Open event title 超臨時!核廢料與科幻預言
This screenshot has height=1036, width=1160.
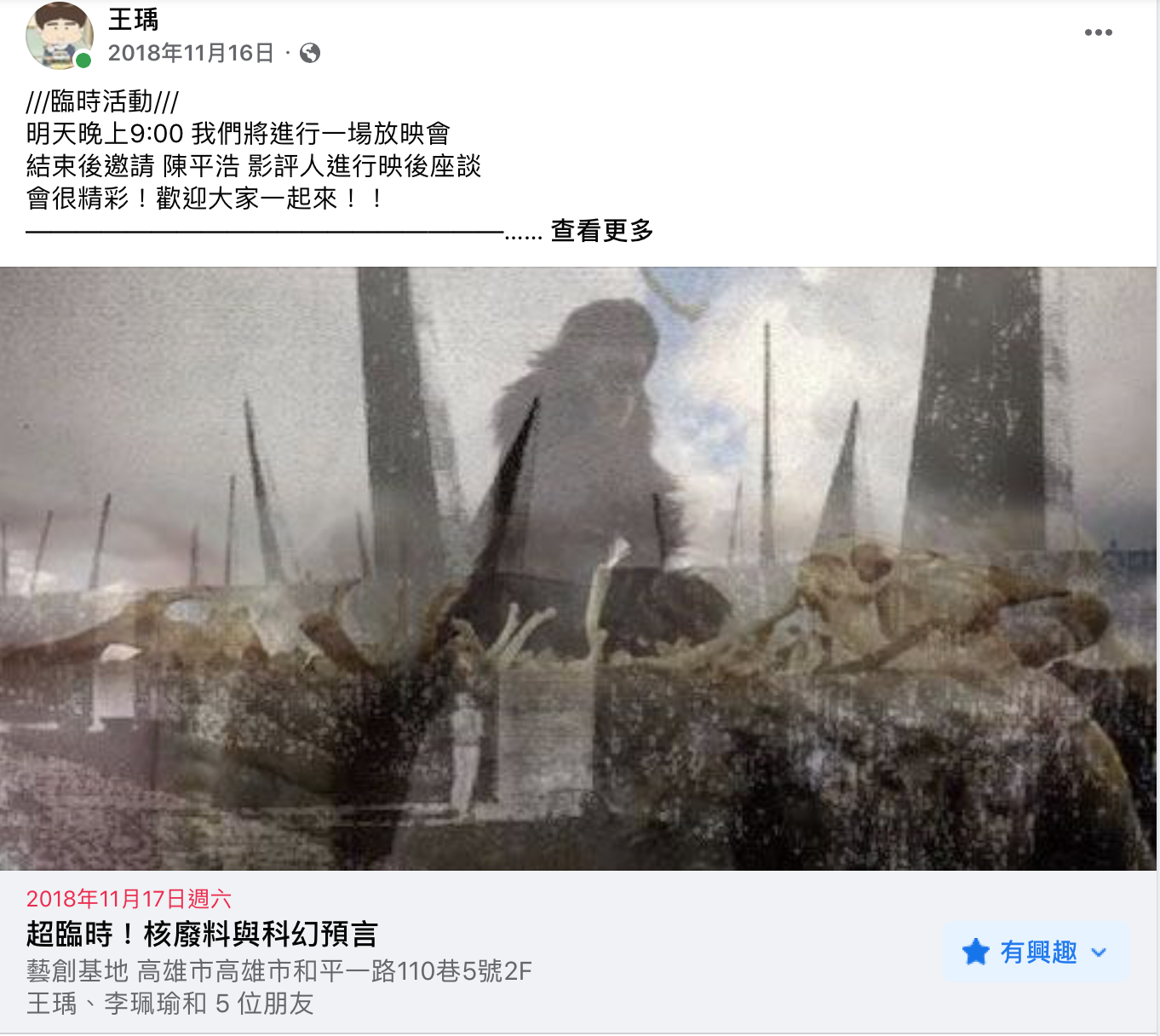202,935
